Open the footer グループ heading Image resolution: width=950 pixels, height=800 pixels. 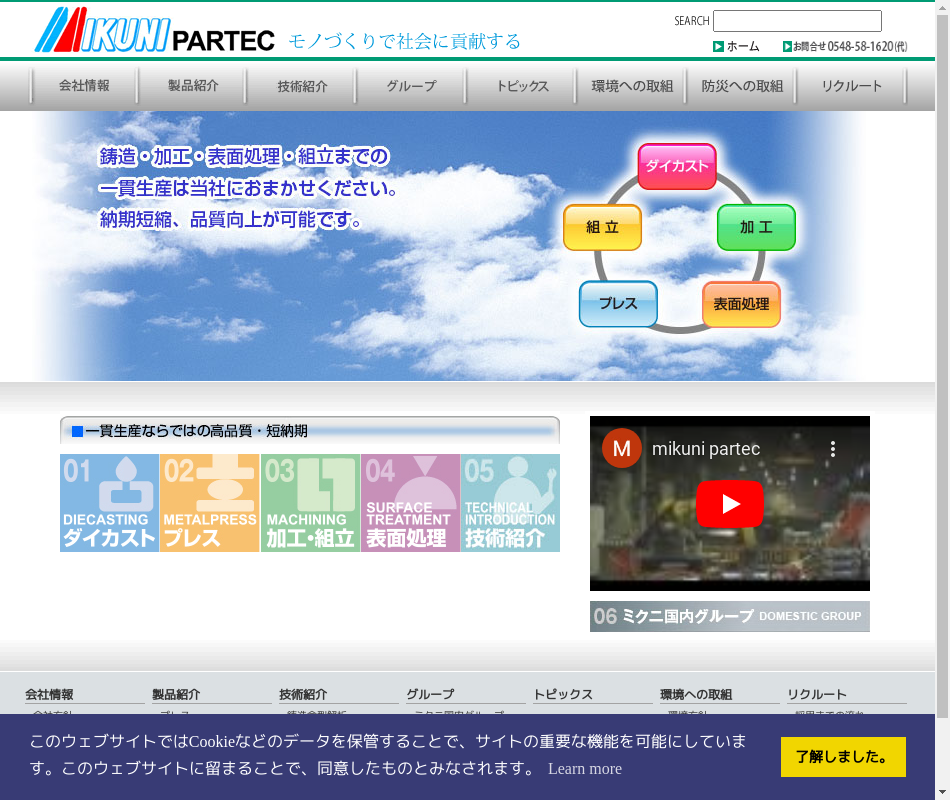(x=430, y=695)
